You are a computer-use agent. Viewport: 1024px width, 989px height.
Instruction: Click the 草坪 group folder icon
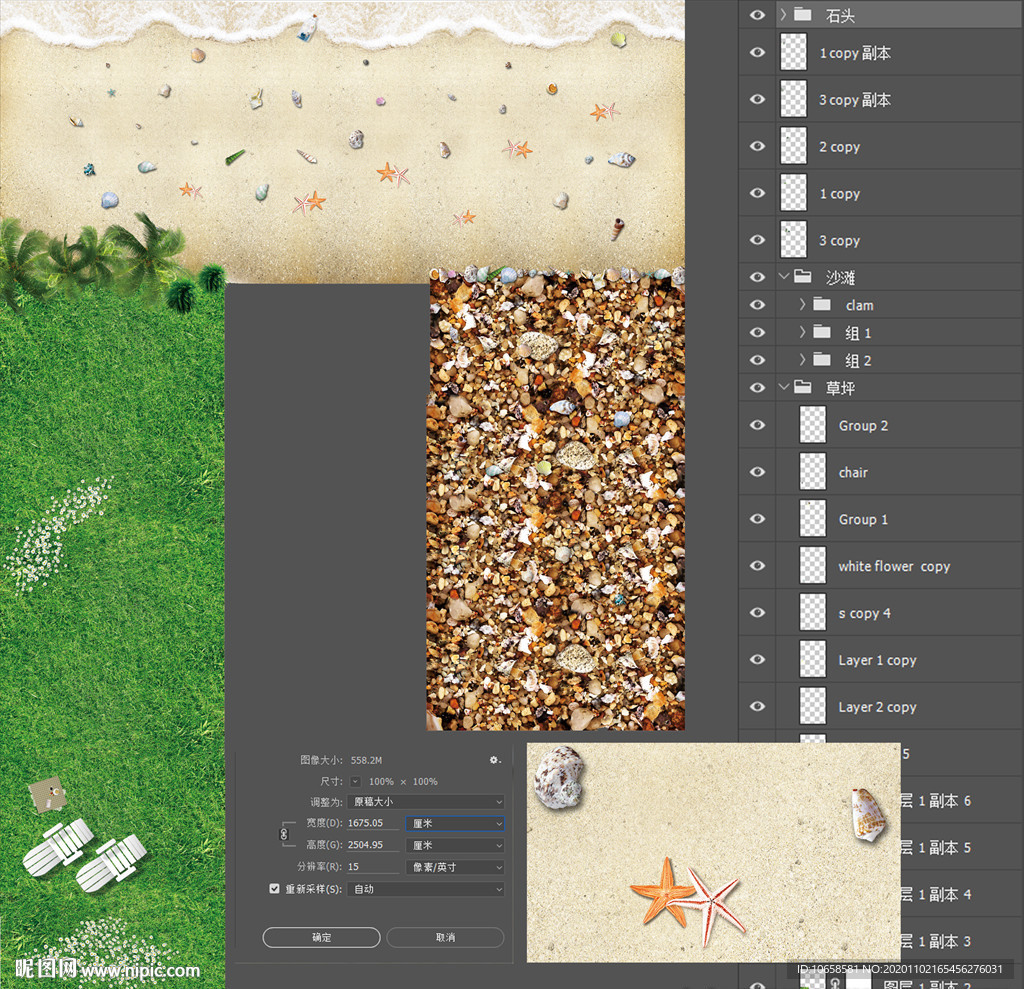802,387
